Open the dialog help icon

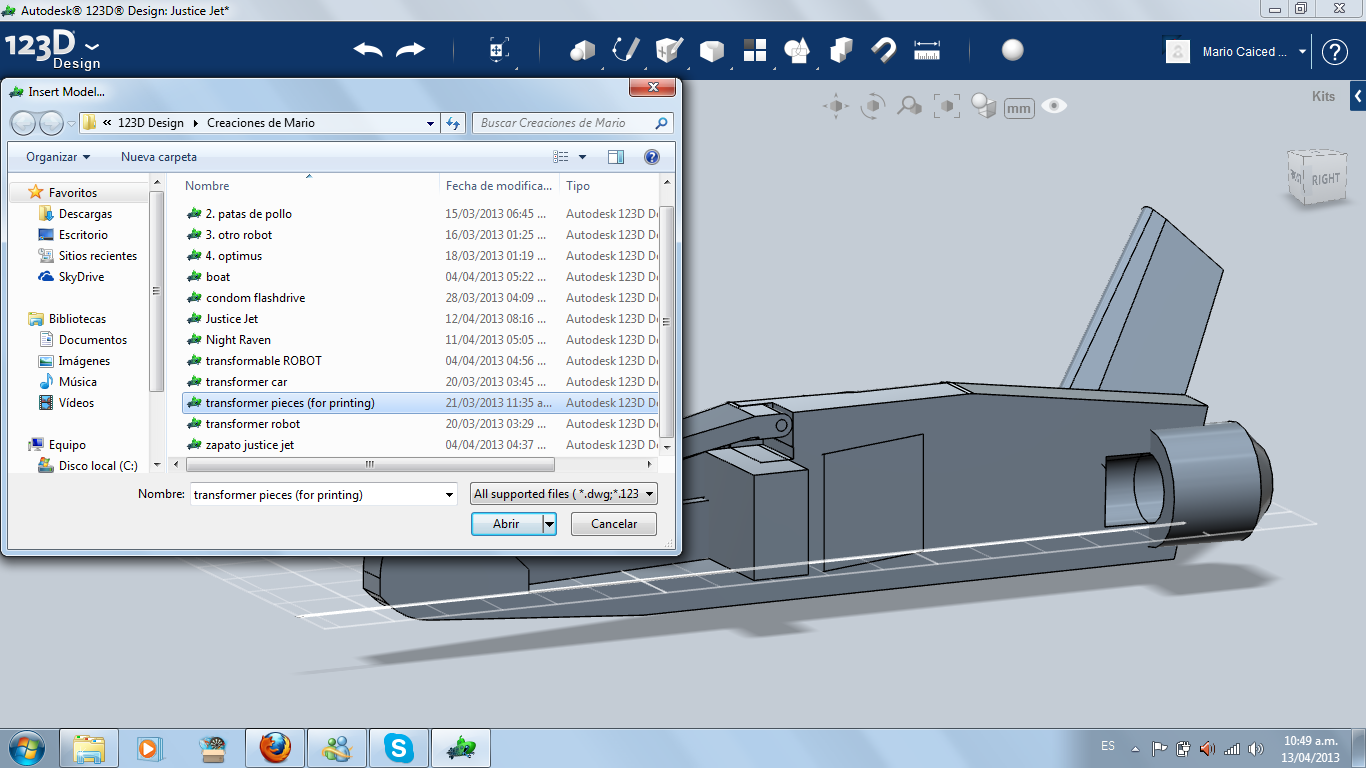(652, 157)
